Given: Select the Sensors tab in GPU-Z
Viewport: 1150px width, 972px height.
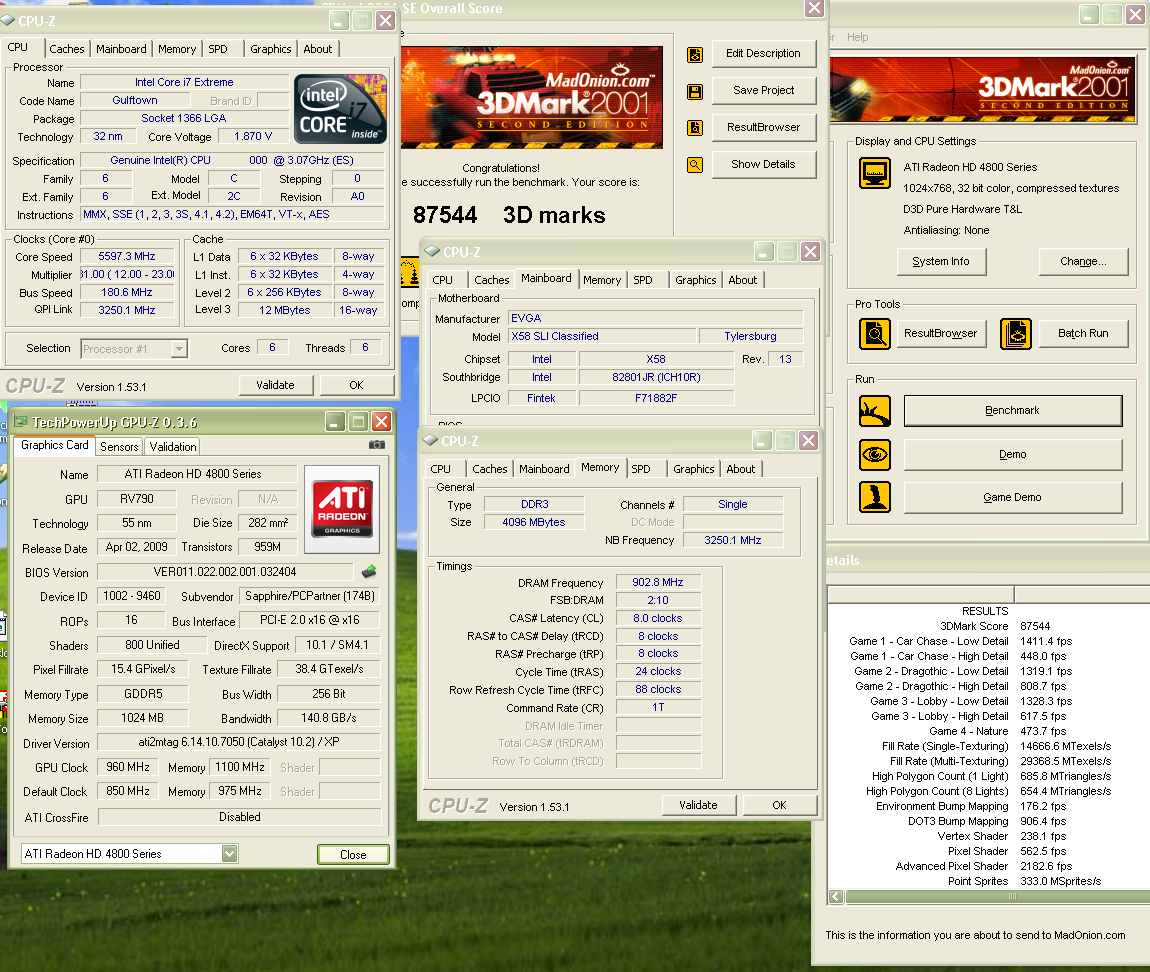Looking at the screenshot, I should 119,447.
